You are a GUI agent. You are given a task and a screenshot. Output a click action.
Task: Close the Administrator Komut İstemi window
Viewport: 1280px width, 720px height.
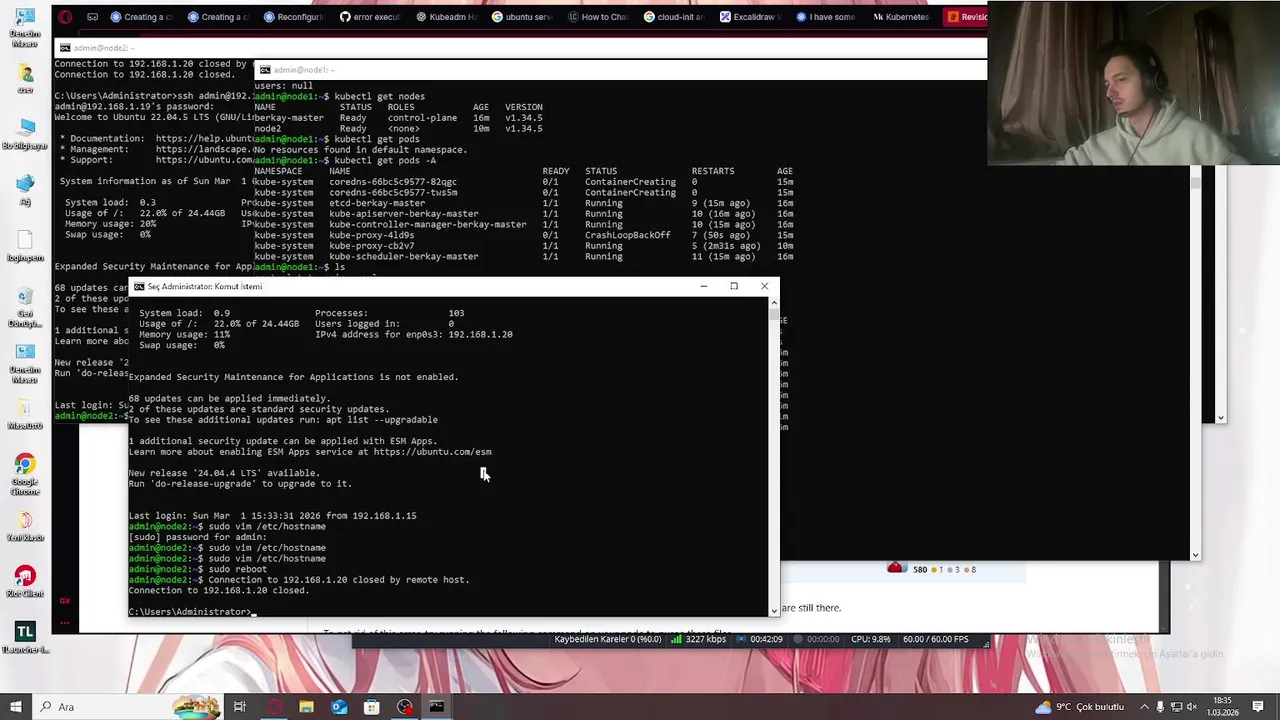[765, 286]
